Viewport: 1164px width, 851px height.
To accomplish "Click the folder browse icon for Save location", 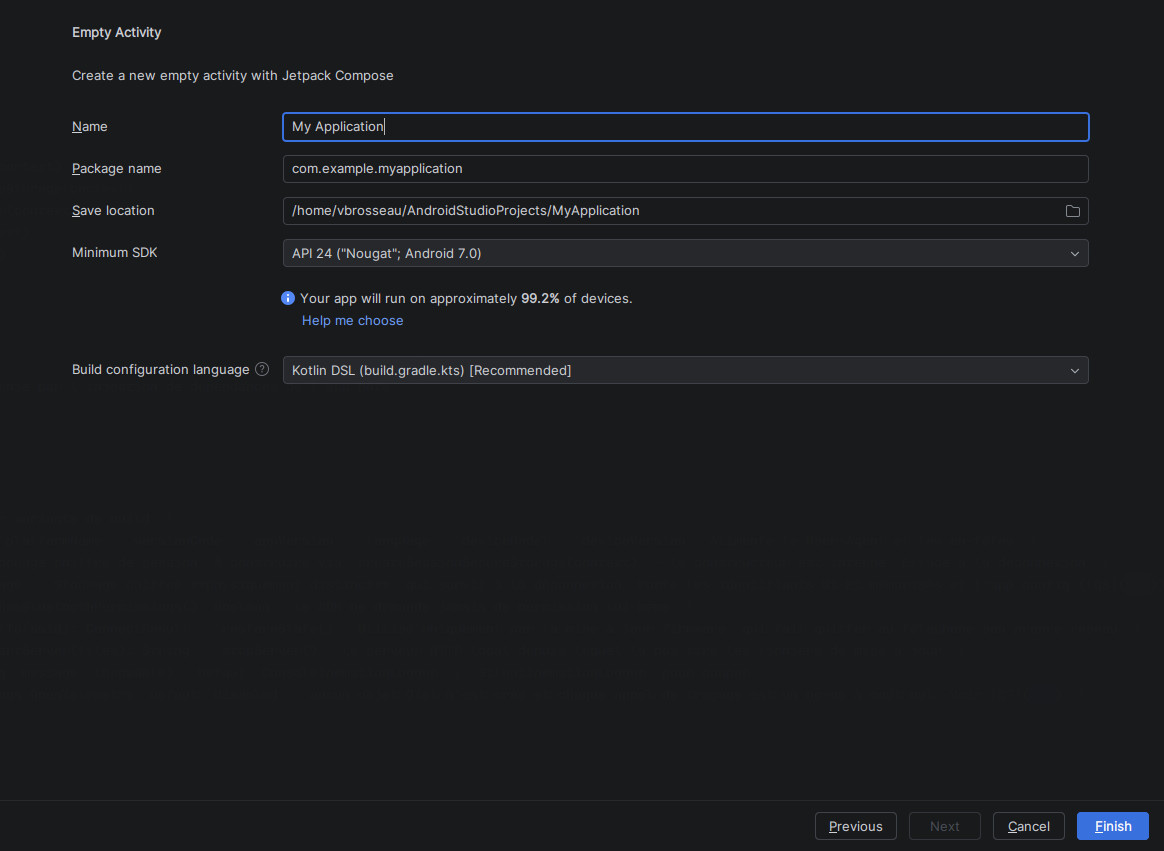I will pos(1073,211).
